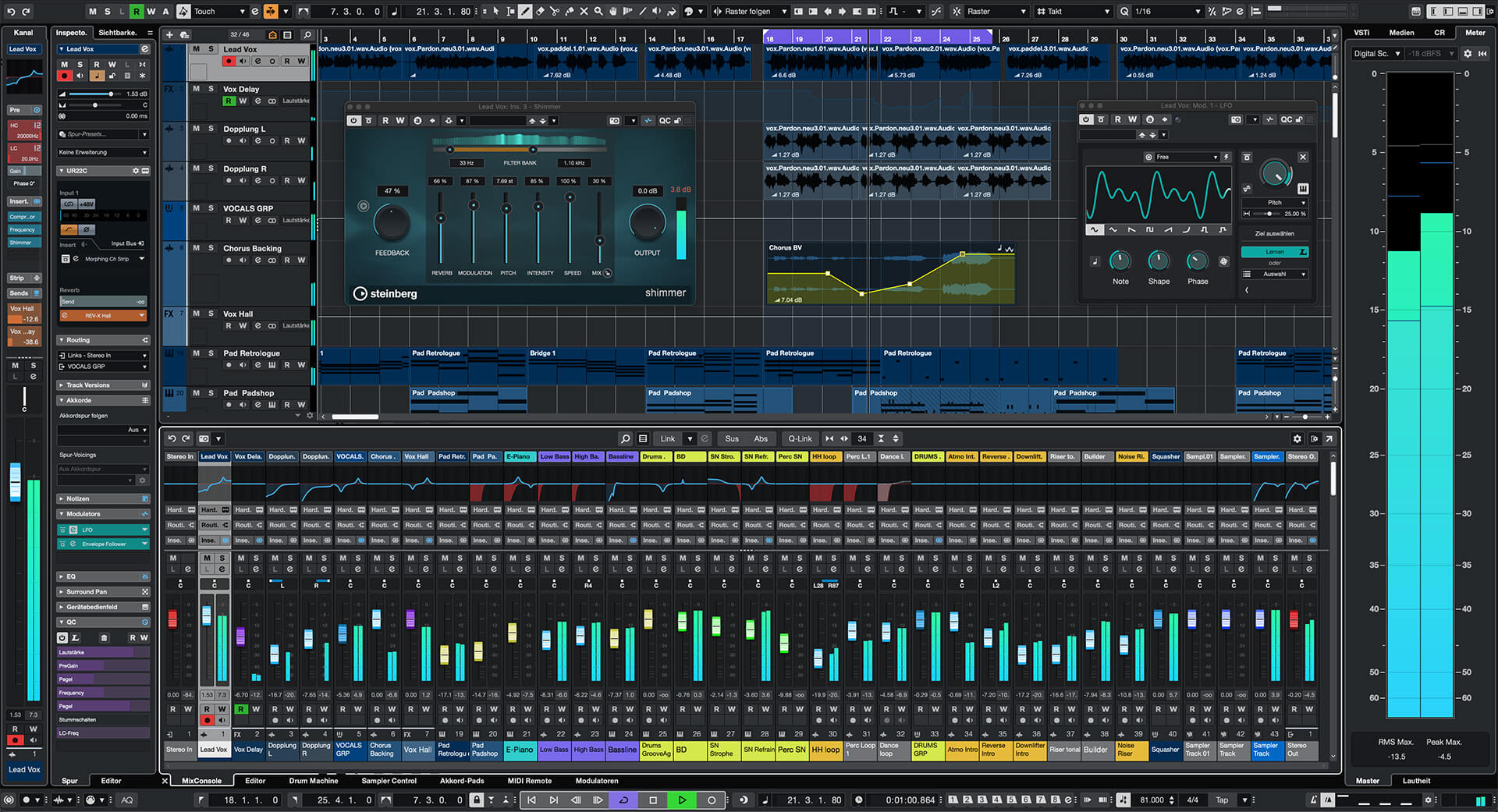Select the sine waveform shape in LFO
This screenshot has width=1498, height=812.
pos(1094,230)
